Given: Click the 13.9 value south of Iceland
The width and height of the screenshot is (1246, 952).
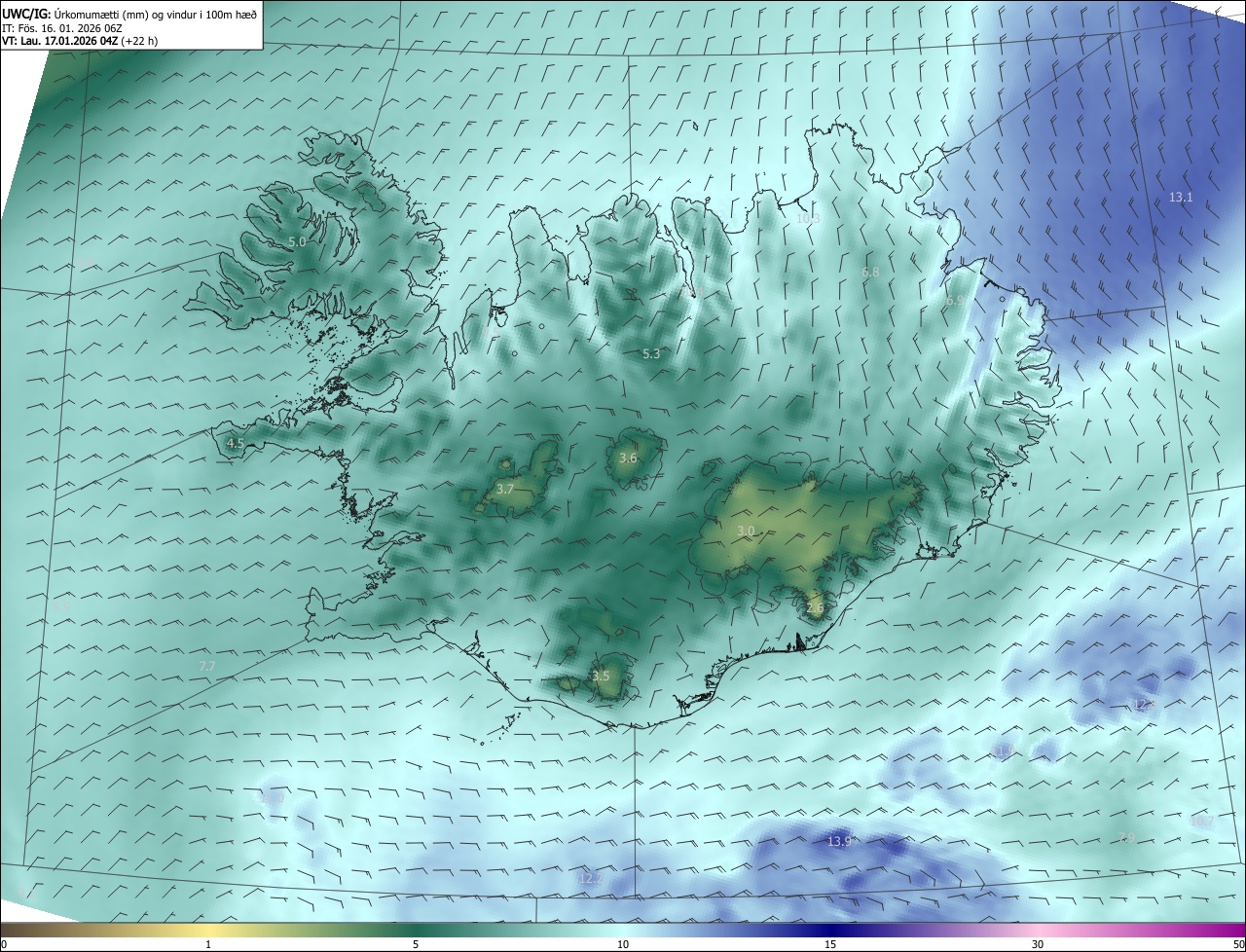Looking at the screenshot, I should (839, 841).
